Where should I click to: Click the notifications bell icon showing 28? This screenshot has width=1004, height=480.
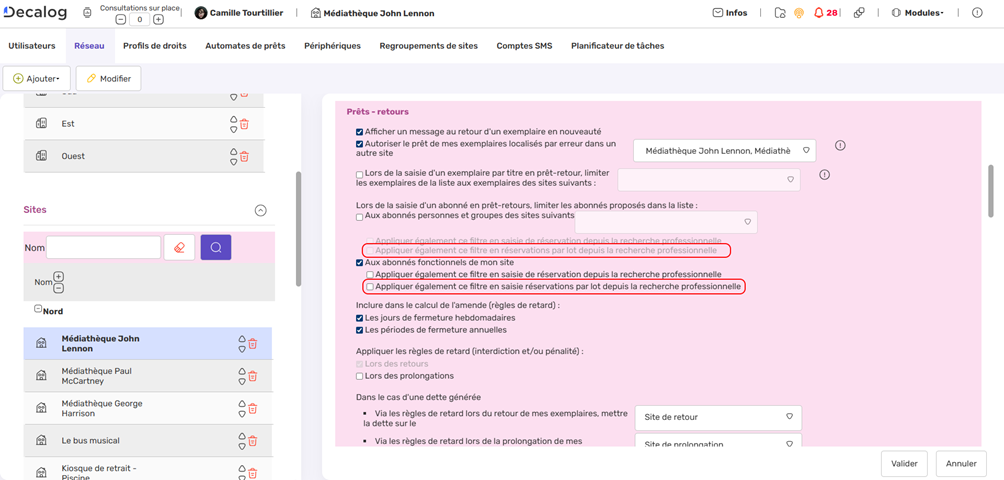[x=819, y=13]
